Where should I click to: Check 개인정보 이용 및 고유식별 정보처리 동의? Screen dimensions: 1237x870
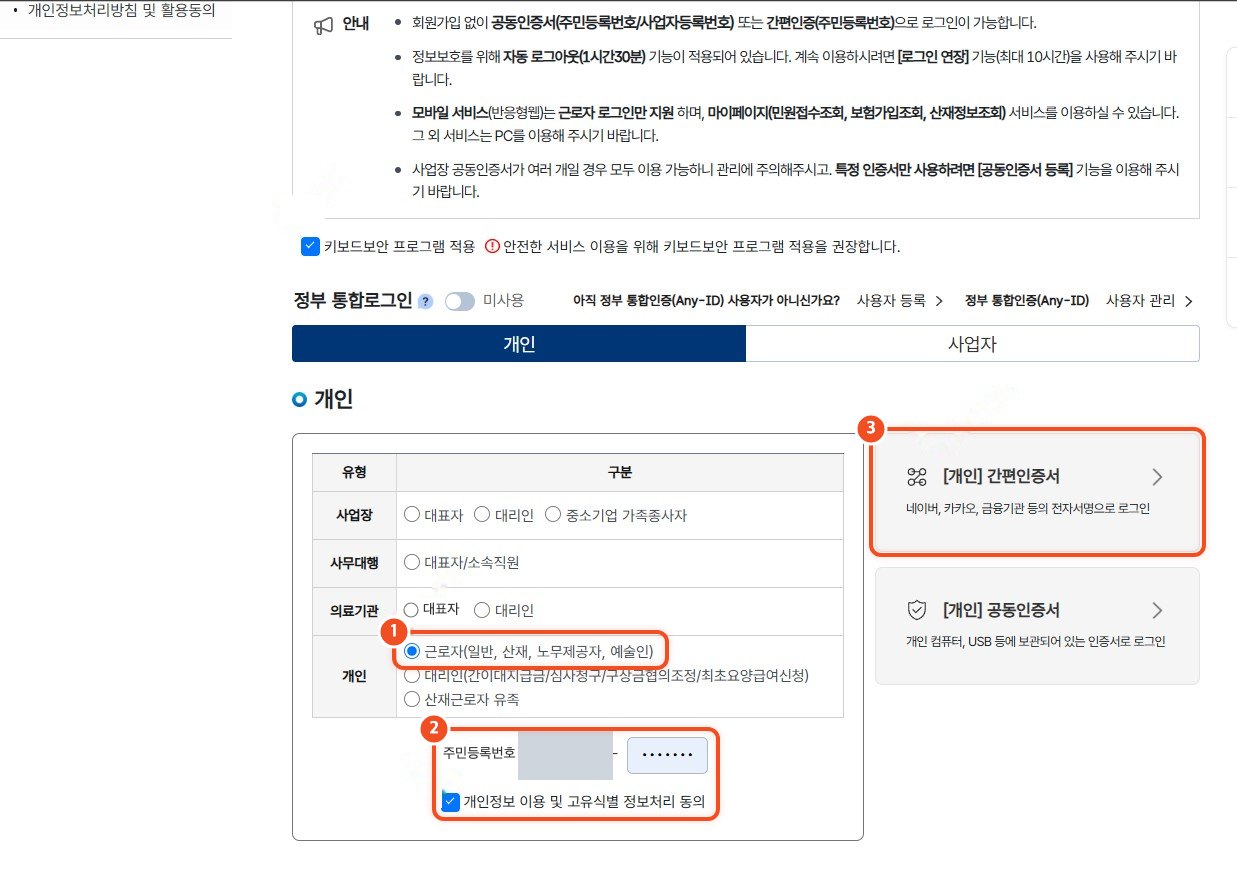click(x=451, y=801)
